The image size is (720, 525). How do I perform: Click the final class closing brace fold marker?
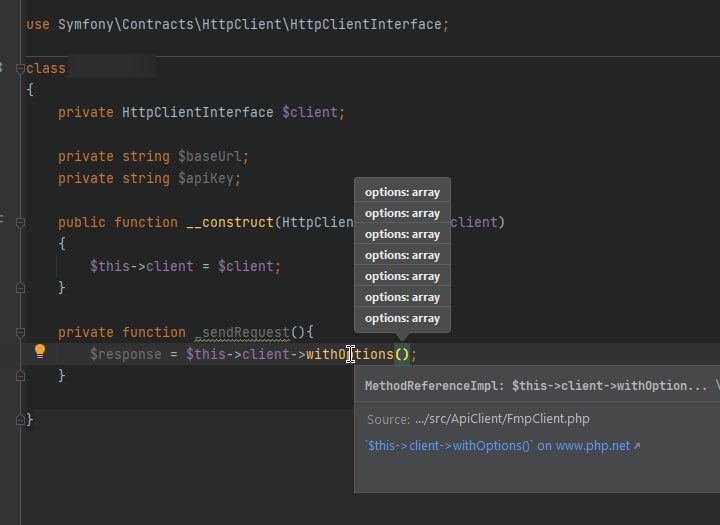coord(20,419)
